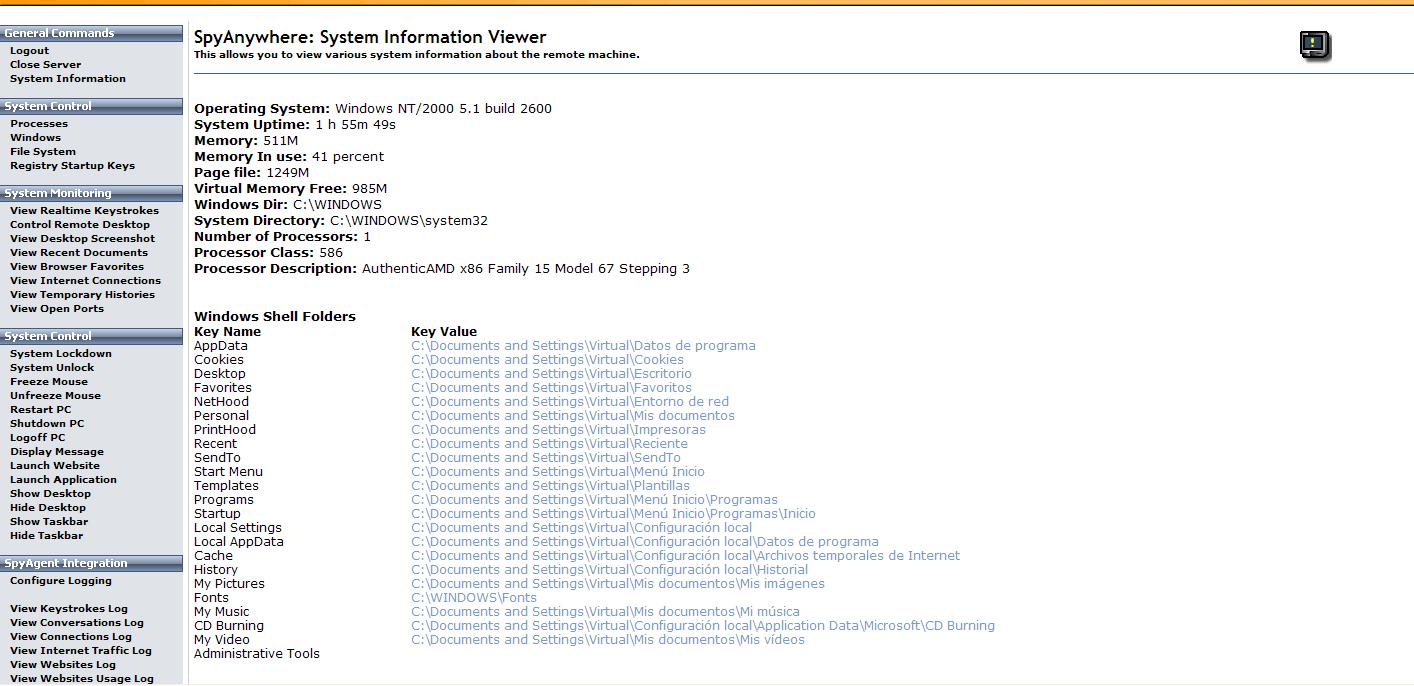This screenshot has height=686, width=1414.
Task: Select the Processor Description value text
Action: [x=526, y=269]
